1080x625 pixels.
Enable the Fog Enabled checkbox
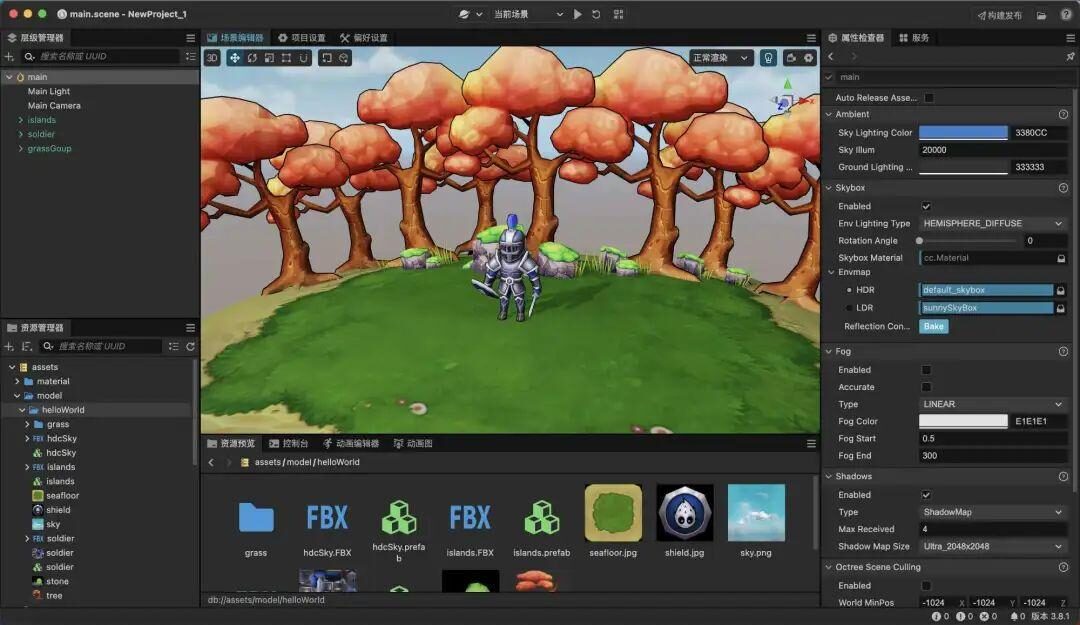pyautogui.click(x=926, y=370)
